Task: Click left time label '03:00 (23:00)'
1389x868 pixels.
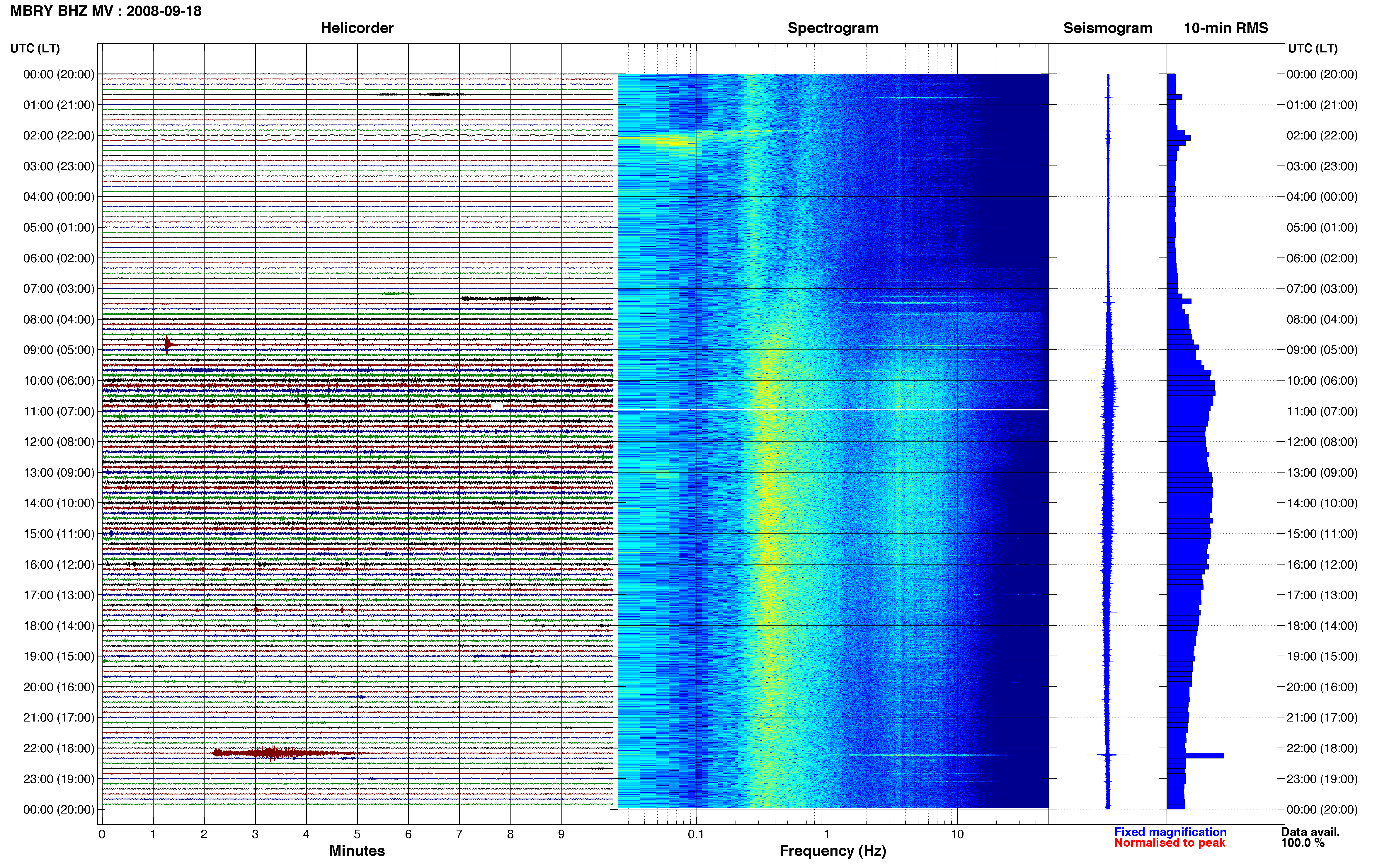Action: 59,166
